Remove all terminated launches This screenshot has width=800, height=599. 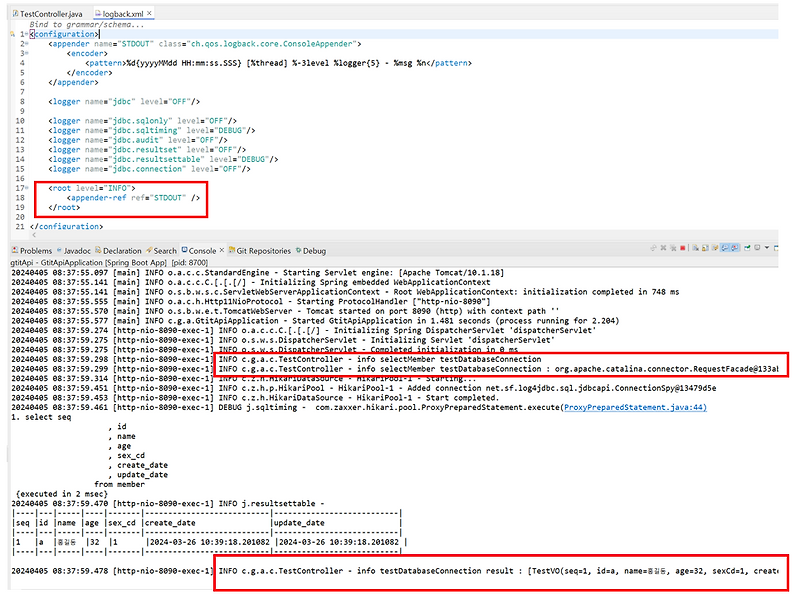click(x=673, y=249)
